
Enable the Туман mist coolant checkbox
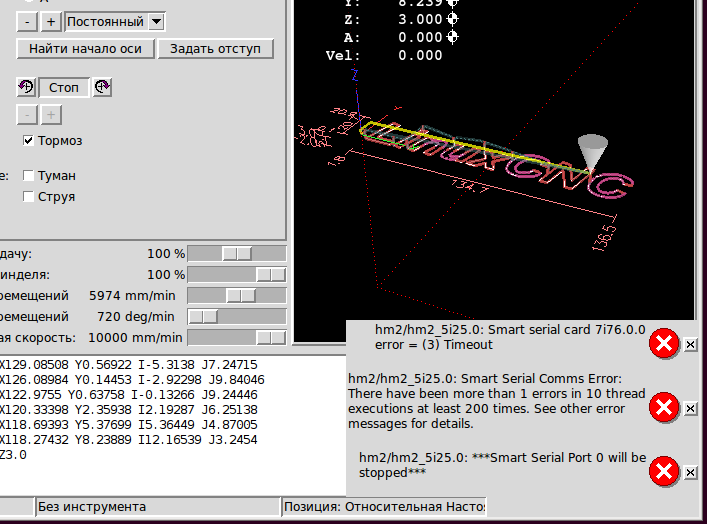28,175
